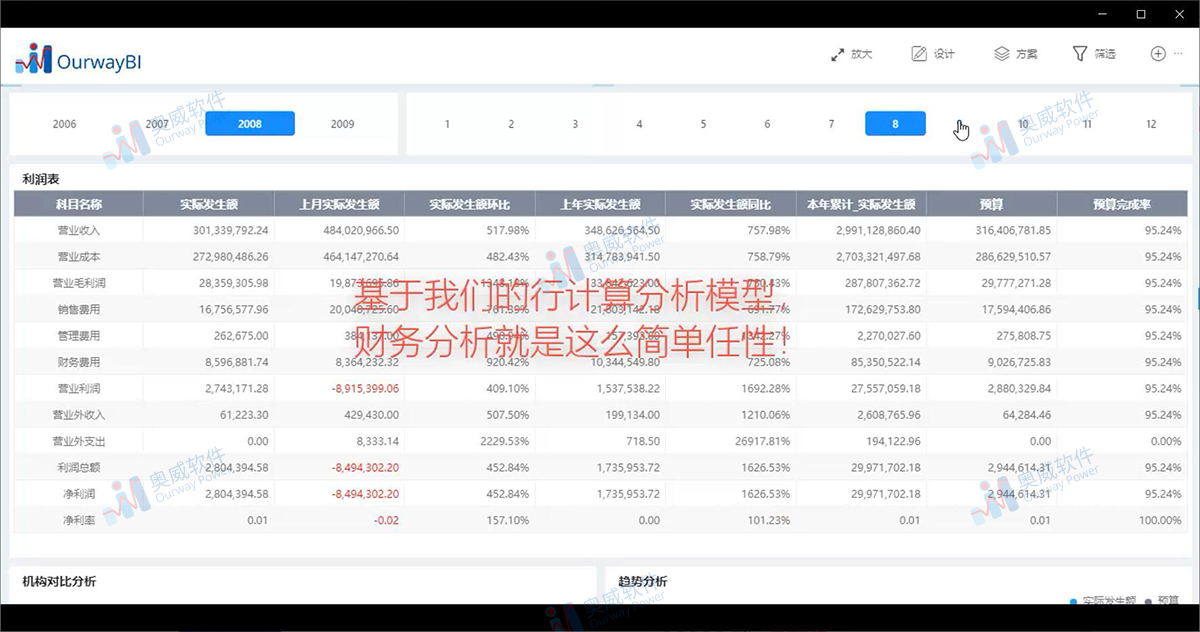
Task: Close the window
Action: click(1178, 13)
